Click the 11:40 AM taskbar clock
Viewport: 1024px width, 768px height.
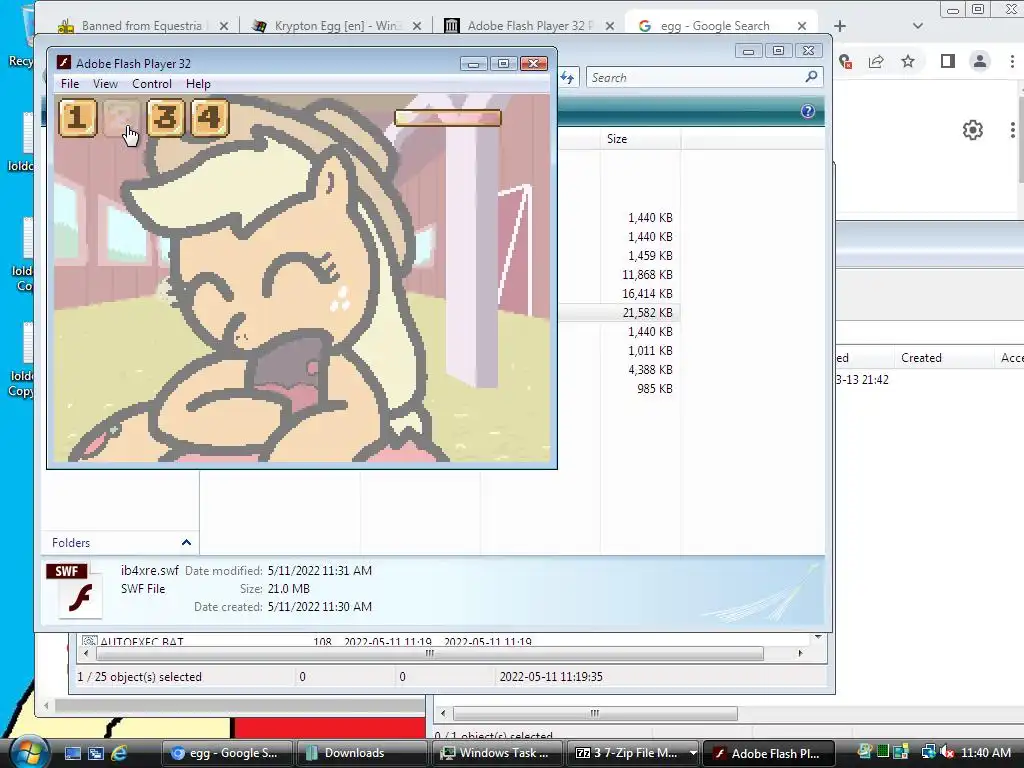pyautogui.click(x=986, y=753)
